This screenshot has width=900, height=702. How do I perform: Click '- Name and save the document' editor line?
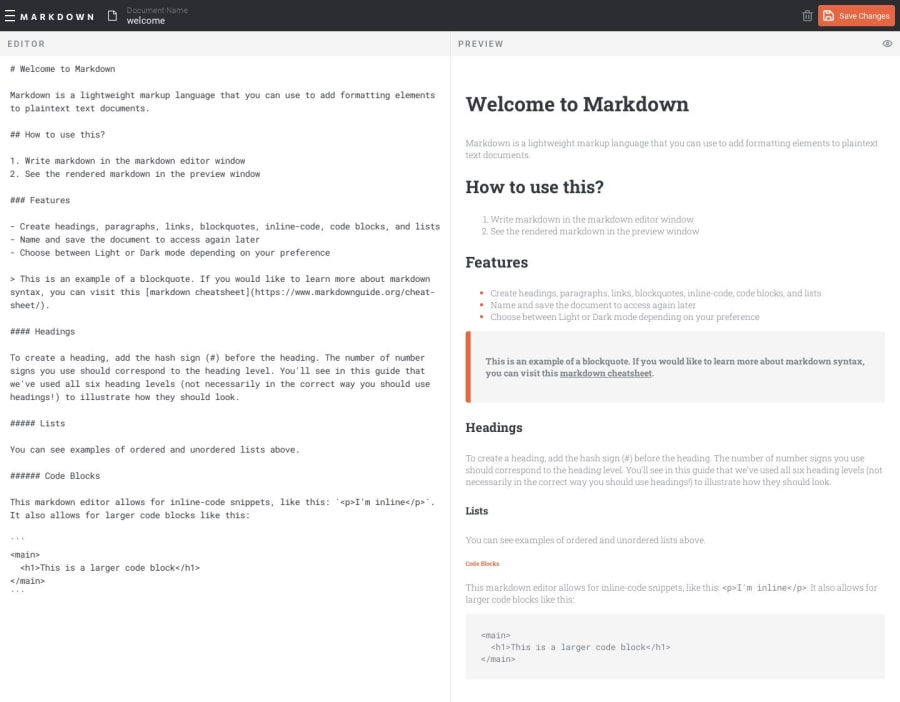pyautogui.click(x=135, y=239)
